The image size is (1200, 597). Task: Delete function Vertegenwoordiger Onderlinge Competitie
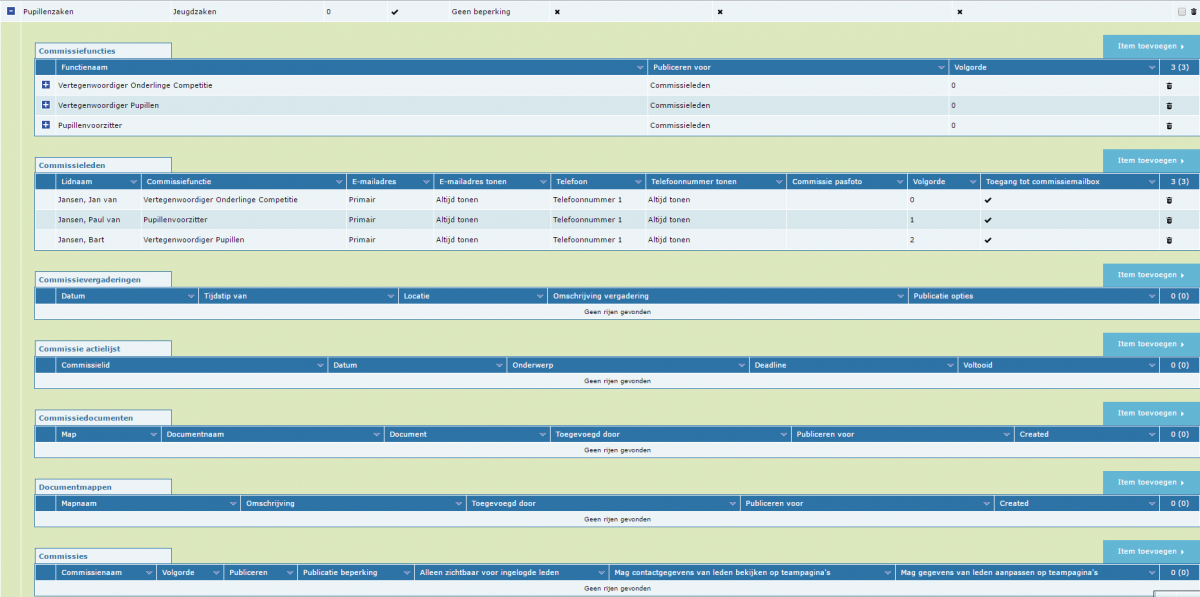tap(1169, 86)
